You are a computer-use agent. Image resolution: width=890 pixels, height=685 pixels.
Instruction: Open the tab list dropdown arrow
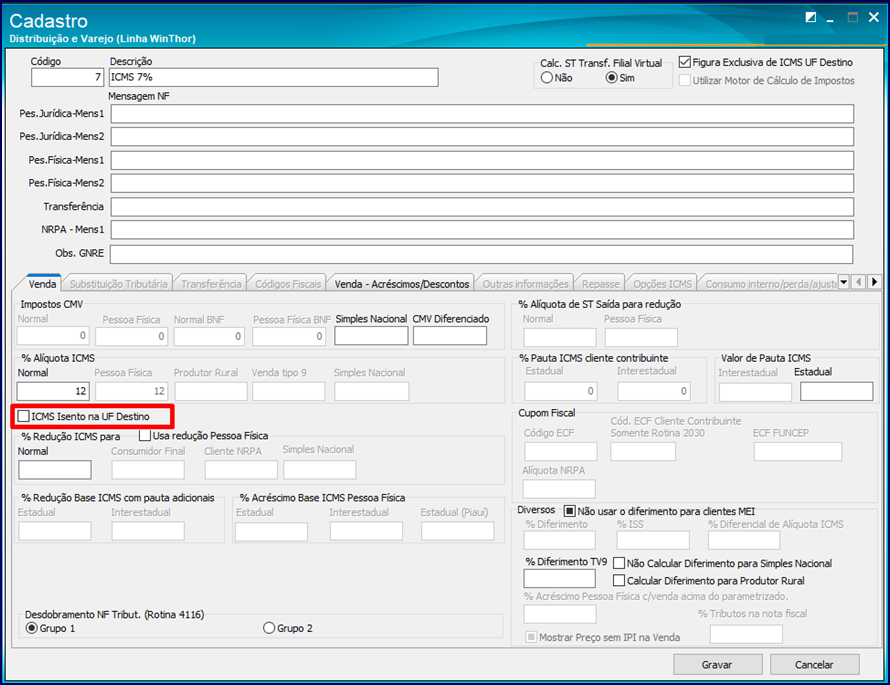843,281
